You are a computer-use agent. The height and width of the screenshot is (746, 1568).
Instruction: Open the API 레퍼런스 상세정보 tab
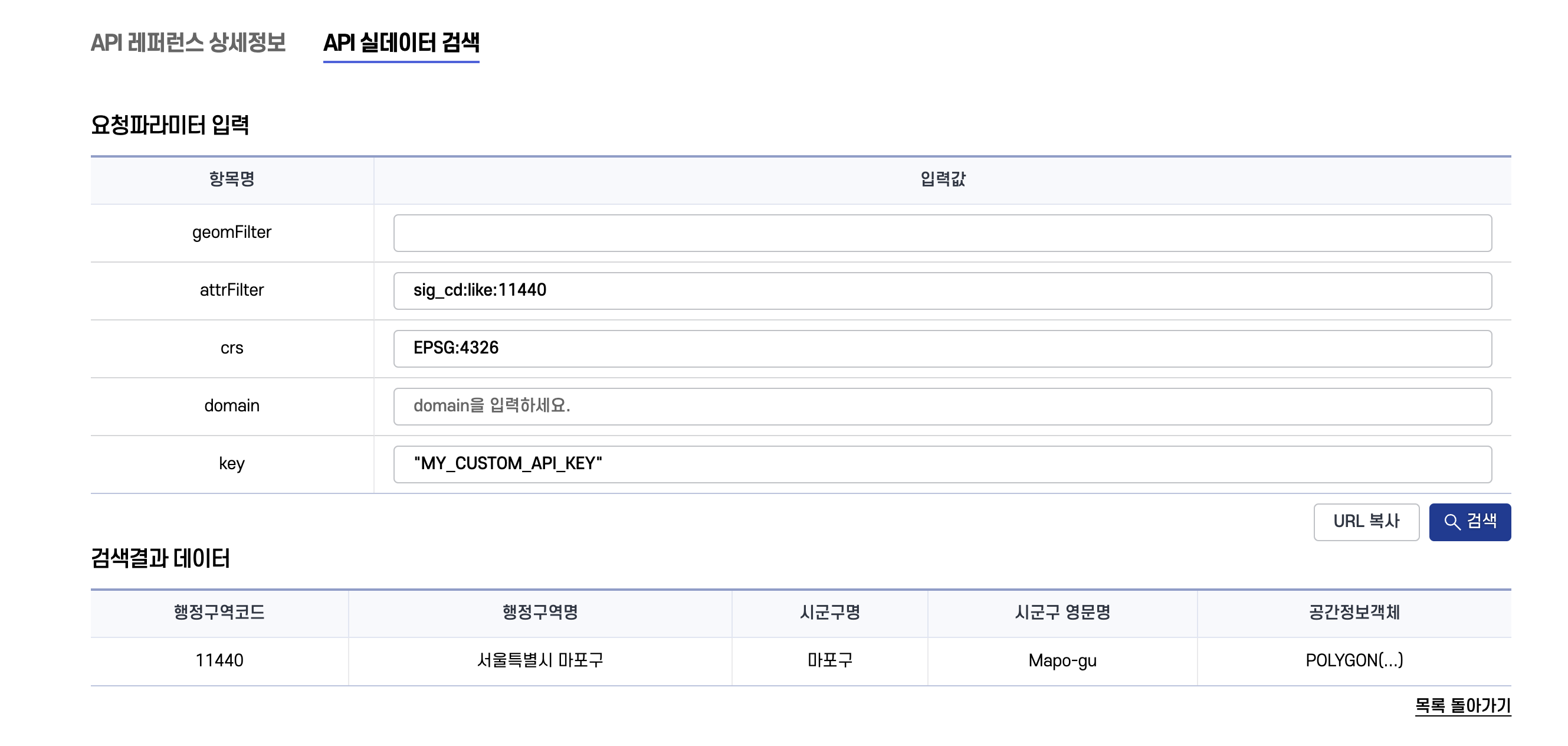click(x=188, y=42)
